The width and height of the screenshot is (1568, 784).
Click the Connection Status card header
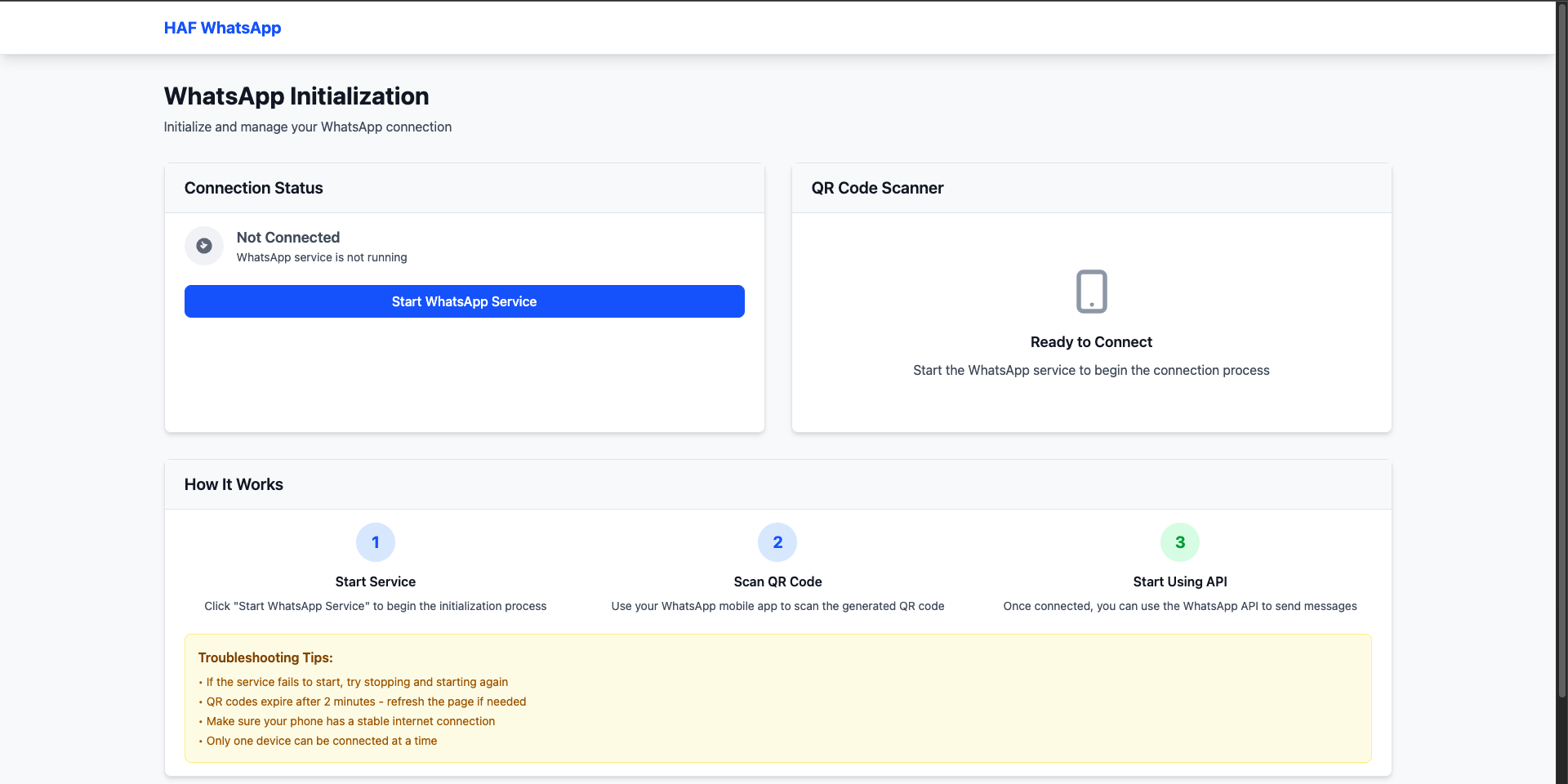point(254,188)
